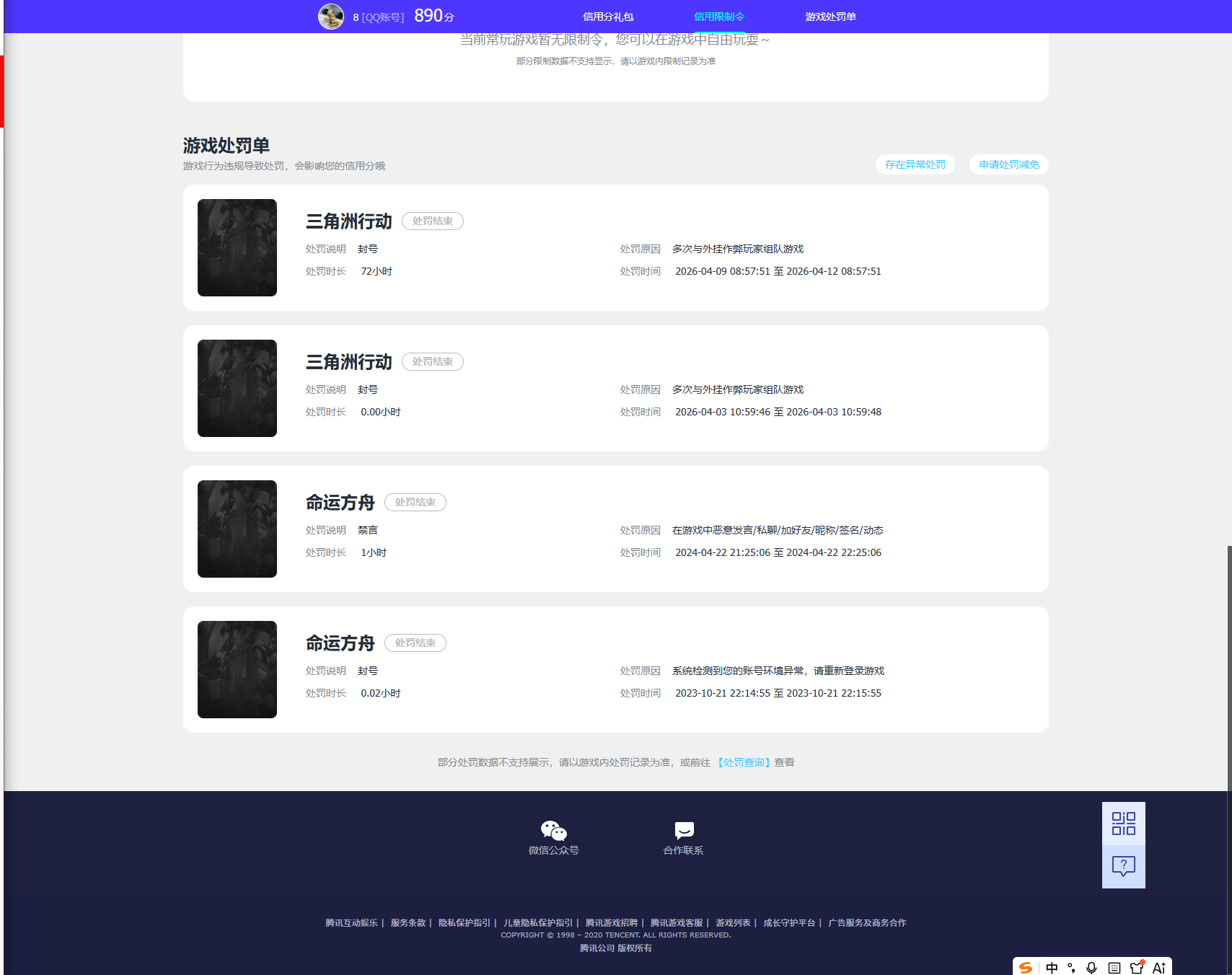Open the 腾讯游戏客服 footer link

click(677, 923)
